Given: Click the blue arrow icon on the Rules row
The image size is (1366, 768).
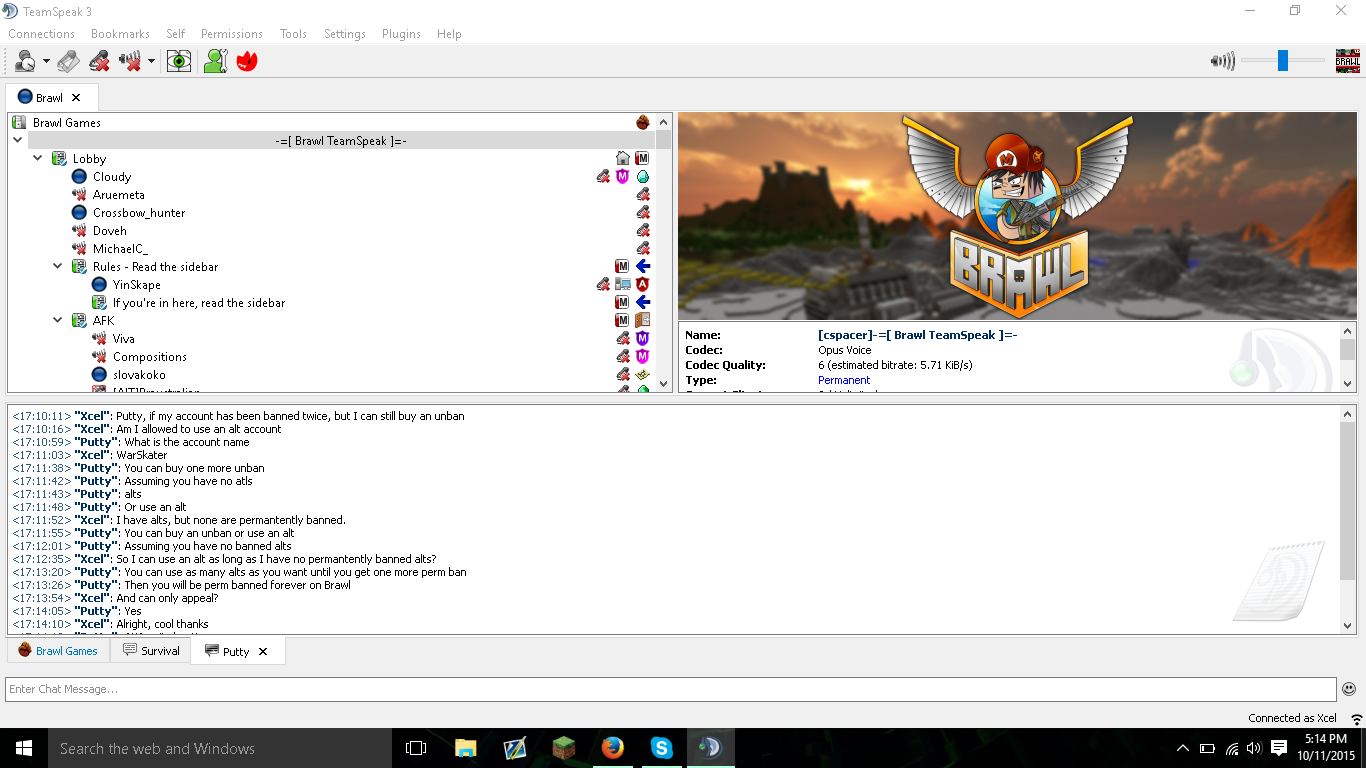Looking at the screenshot, I should pos(643,267).
